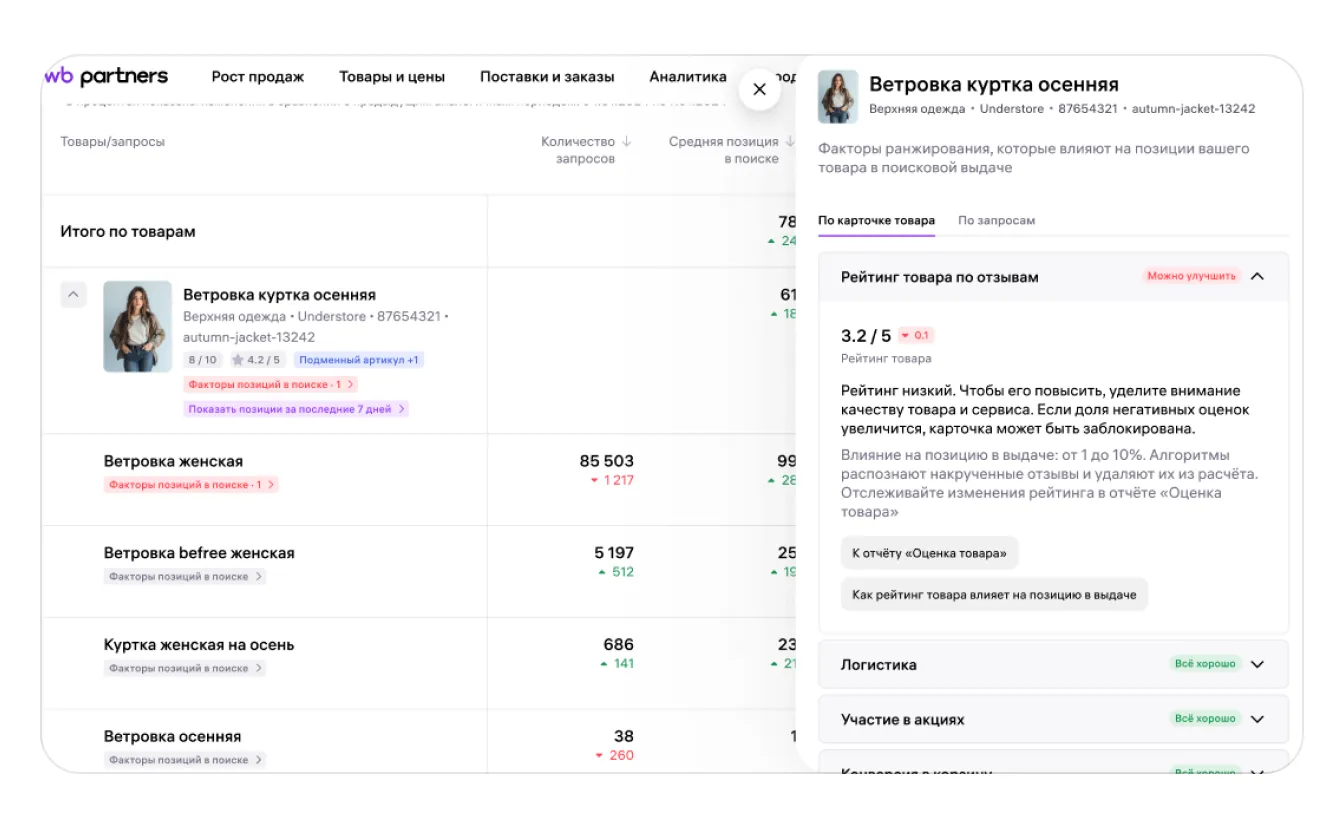Click the Подменный артикул +1 badge
The image size is (1344, 828).
(358, 360)
